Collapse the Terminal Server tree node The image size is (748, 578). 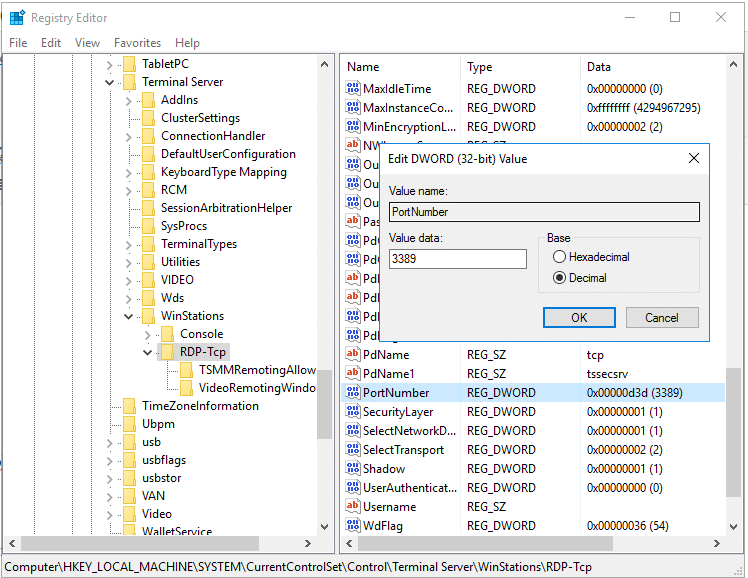tap(110, 82)
